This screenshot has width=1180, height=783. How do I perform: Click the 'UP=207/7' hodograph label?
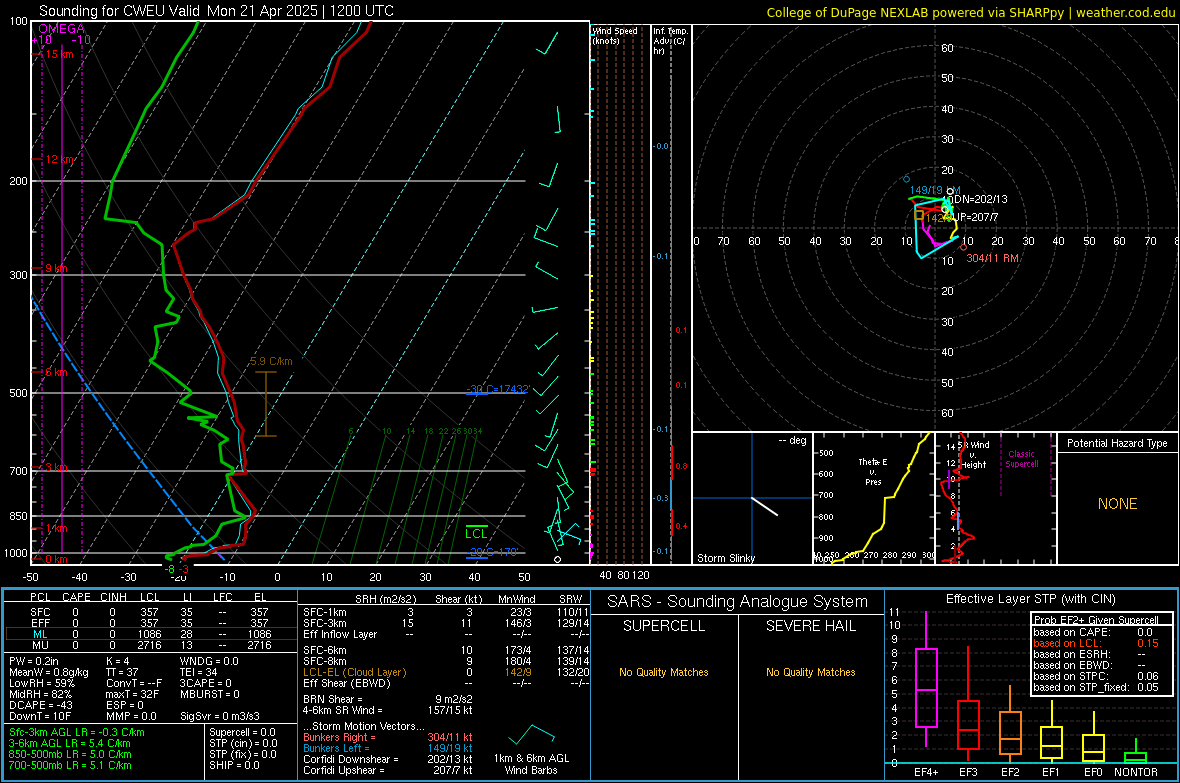(977, 218)
